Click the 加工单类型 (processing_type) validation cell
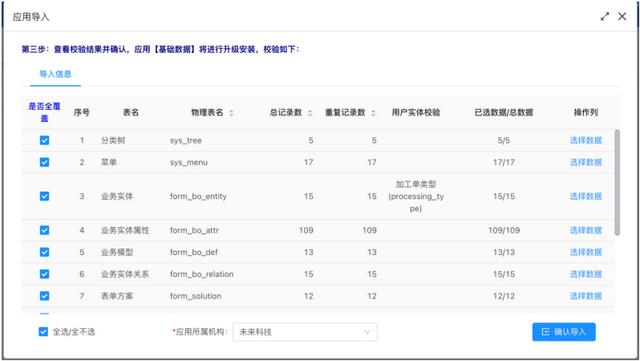The height and width of the screenshot is (361, 640). pos(416,196)
